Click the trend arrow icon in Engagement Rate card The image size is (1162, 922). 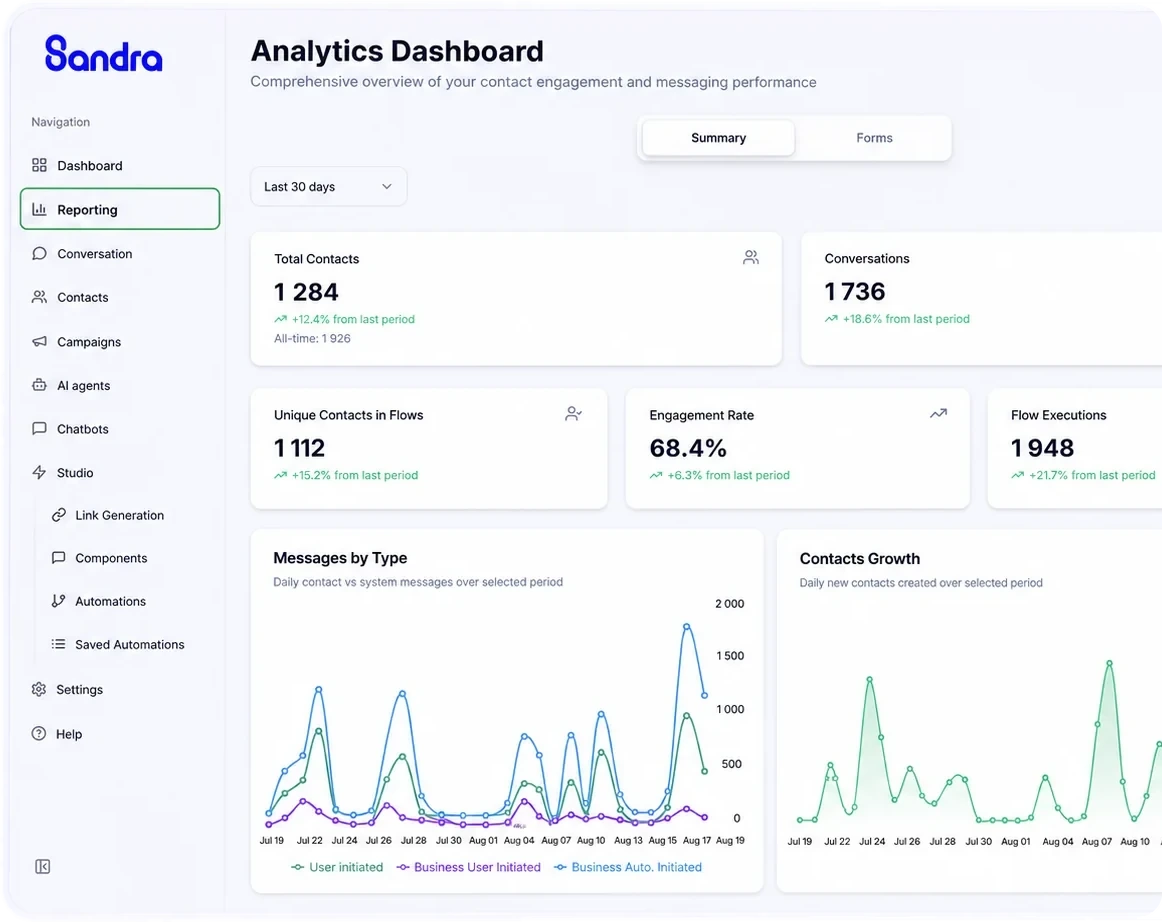tap(938, 414)
